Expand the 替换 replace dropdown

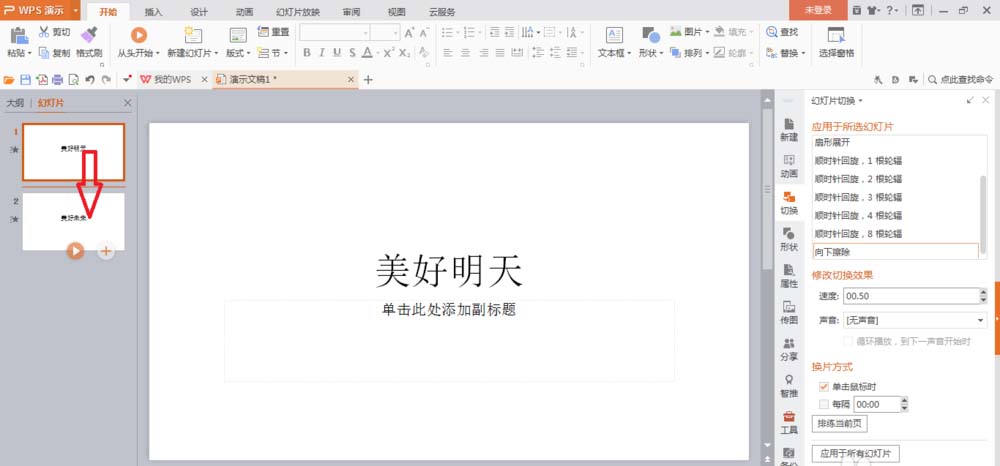point(803,54)
